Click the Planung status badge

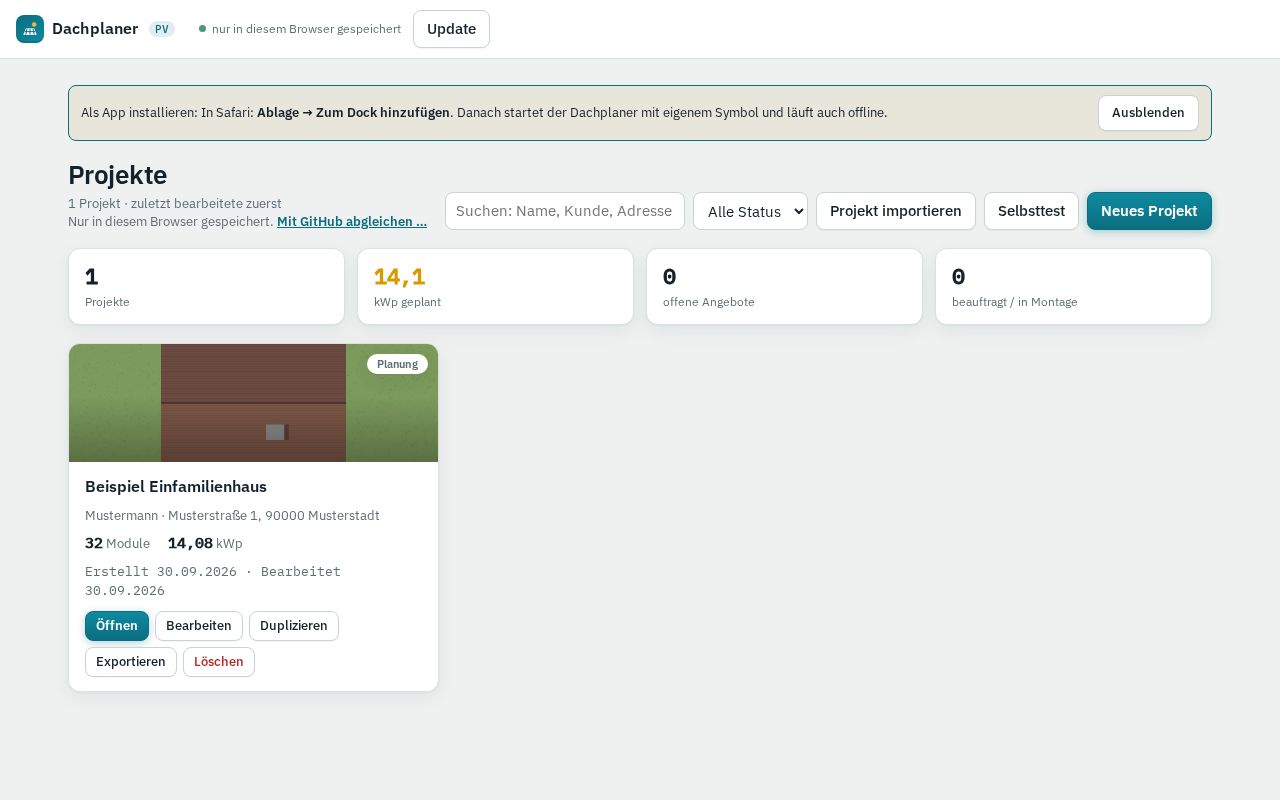397,364
